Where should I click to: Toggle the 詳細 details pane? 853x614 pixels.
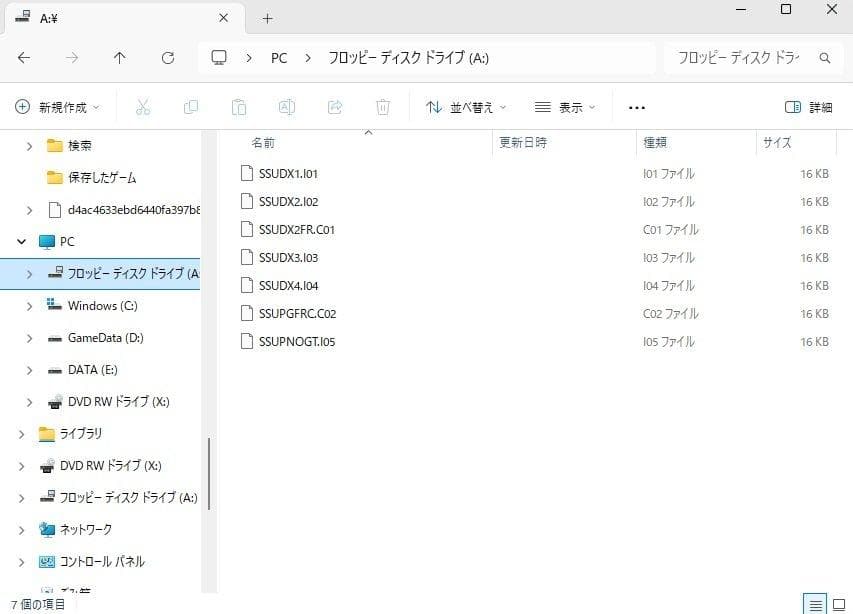point(809,107)
